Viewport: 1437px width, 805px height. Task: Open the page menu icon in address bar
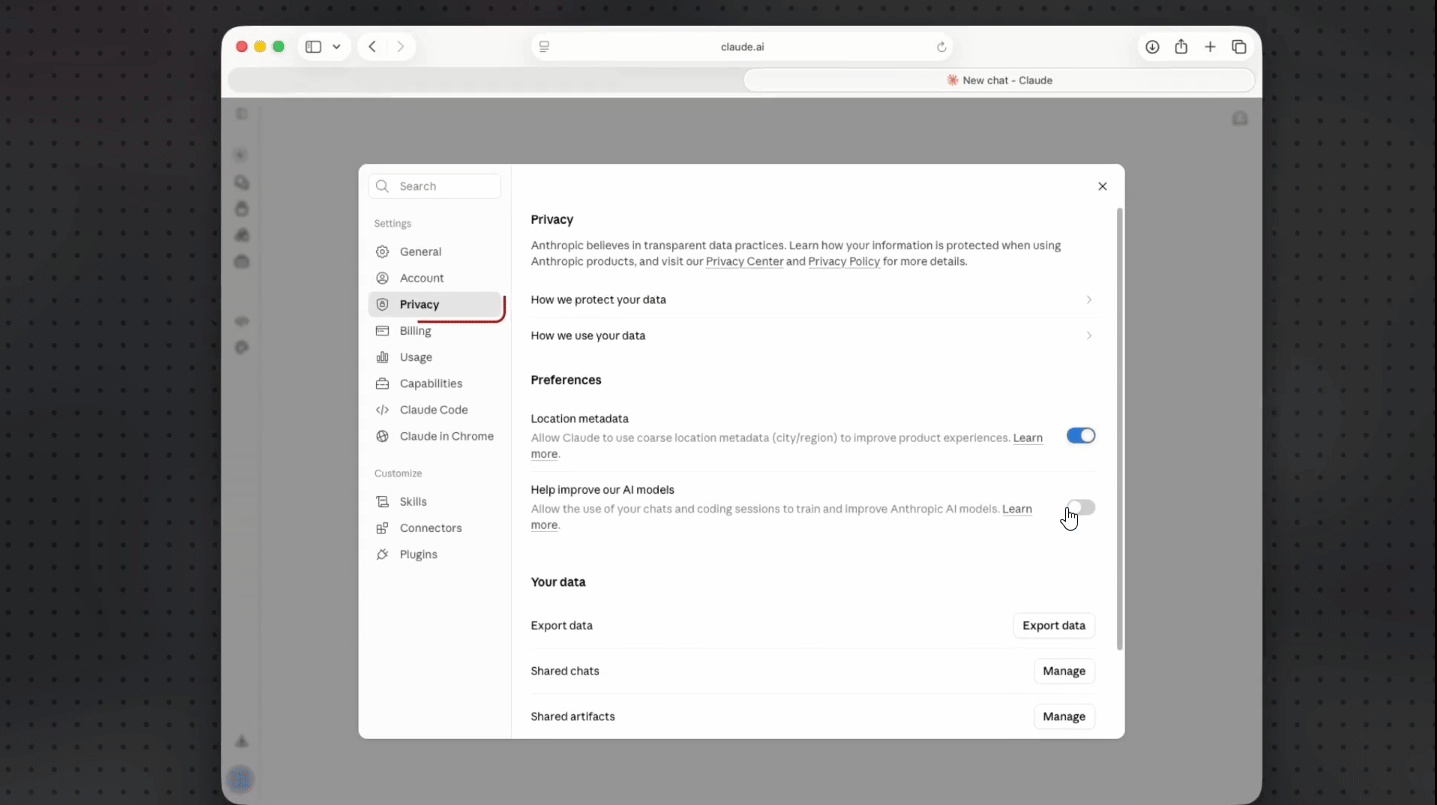point(544,47)
